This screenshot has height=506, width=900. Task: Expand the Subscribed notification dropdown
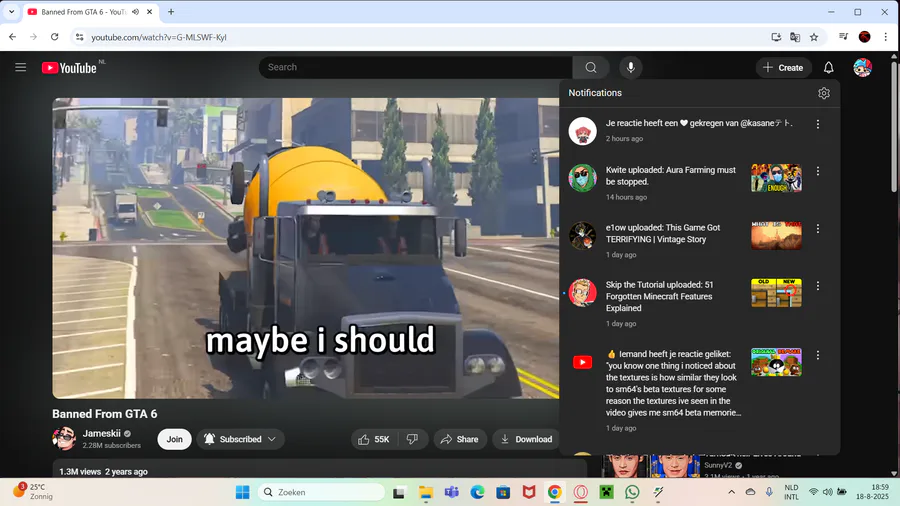(x=240, y=439)
